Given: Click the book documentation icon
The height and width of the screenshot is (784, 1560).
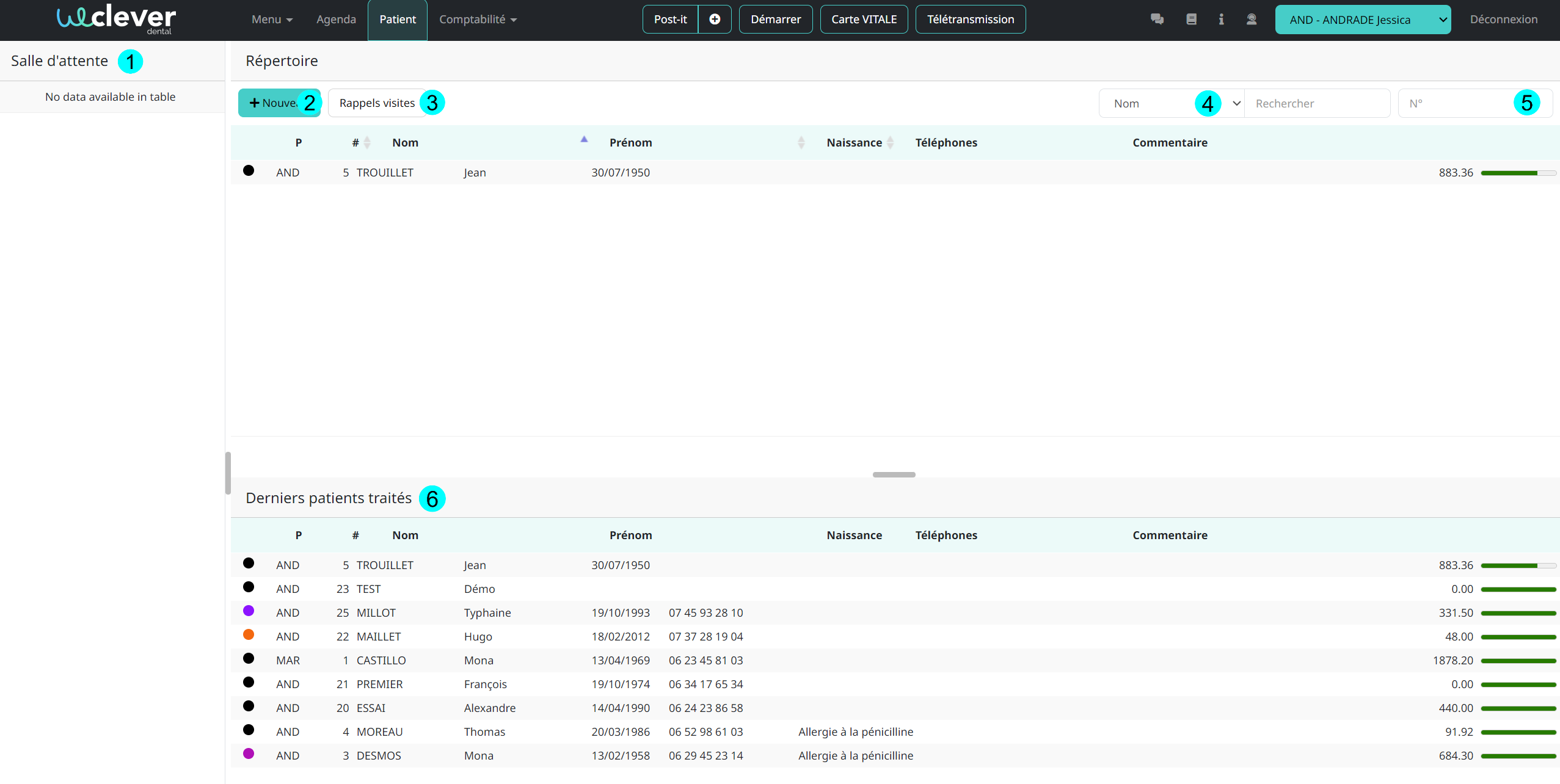Looking at the screenshot, I should click(x=1191, y=20).
